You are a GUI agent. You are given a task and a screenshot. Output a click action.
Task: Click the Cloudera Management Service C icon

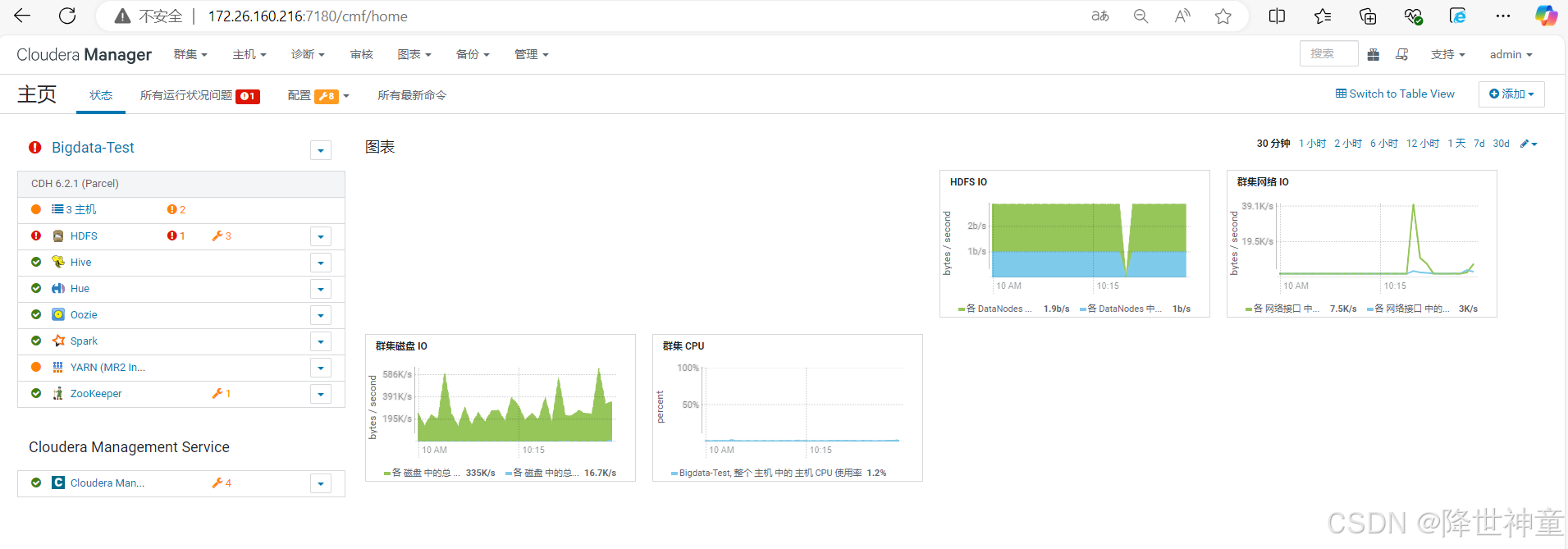58,483
